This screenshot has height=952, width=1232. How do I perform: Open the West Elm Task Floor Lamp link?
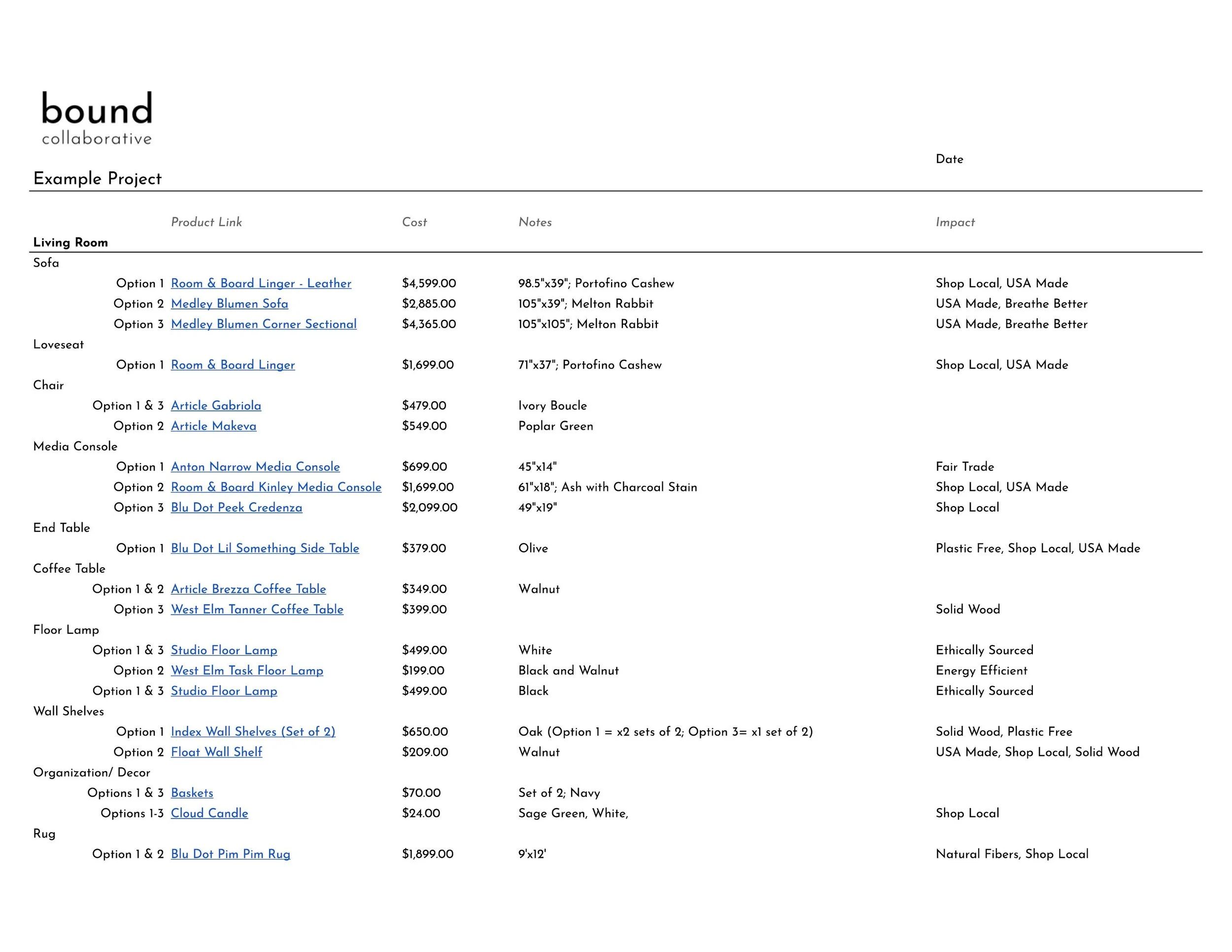coord(246,670)
